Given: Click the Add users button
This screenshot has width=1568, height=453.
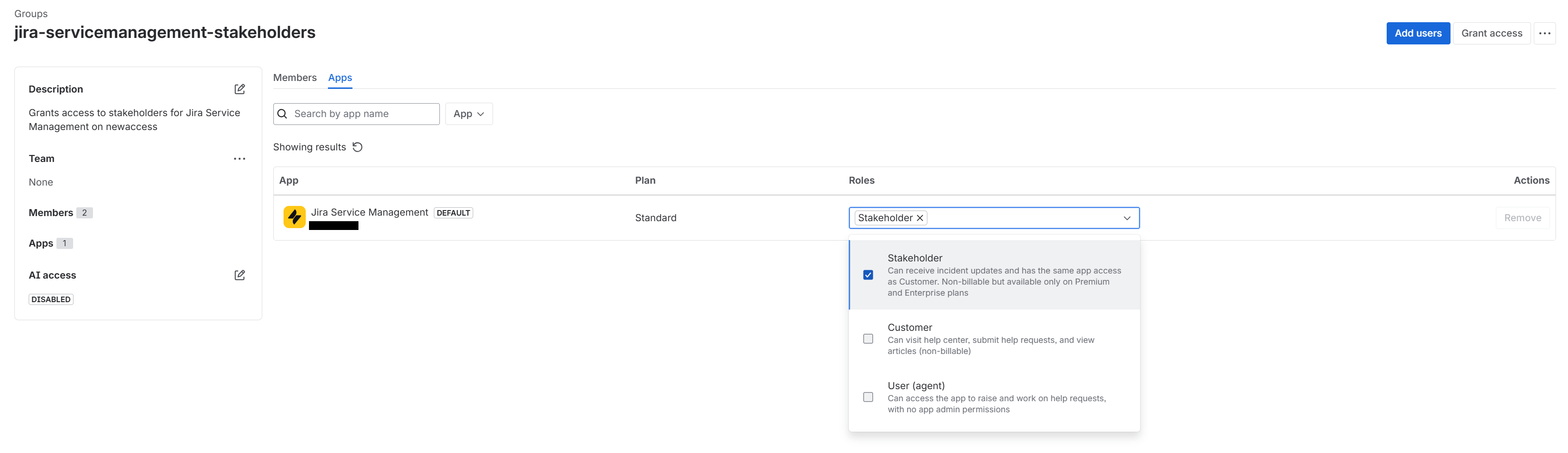Looking at the screenshot, I should [x=1418, y=33].
